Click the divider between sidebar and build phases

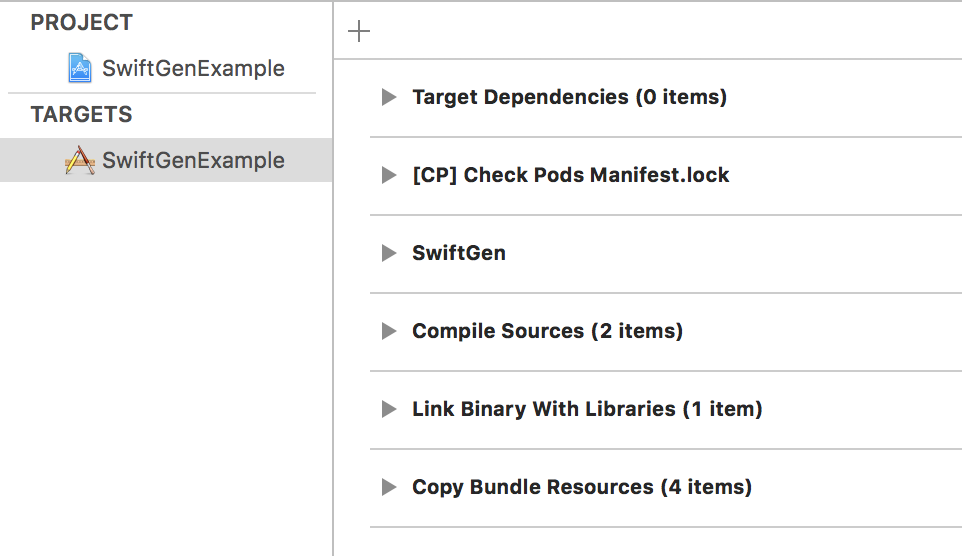tap(333, 300)
